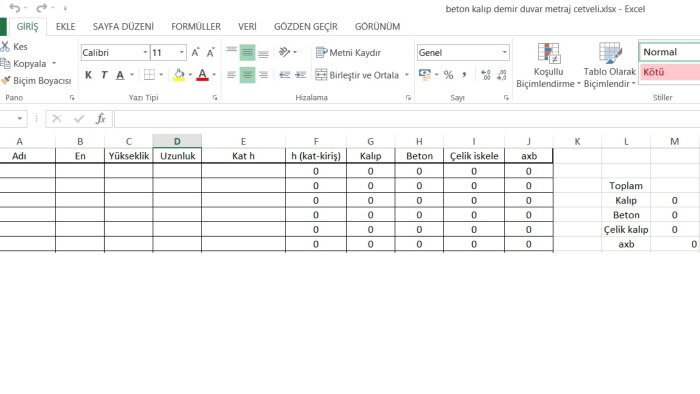Align cell text right

click(263, 75)
